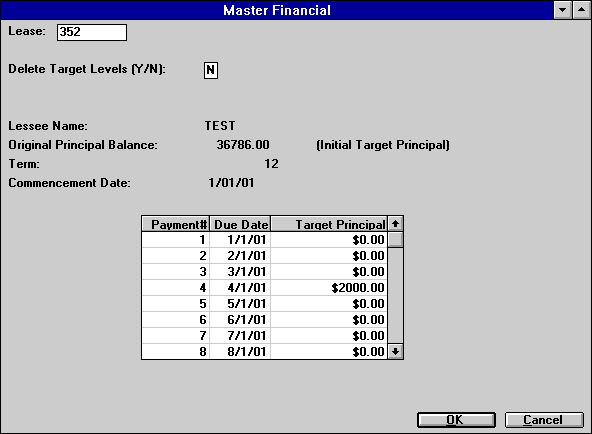Click the Lease number input field
592x434 pixels.
pyautogui.click(x=92, y=32)
